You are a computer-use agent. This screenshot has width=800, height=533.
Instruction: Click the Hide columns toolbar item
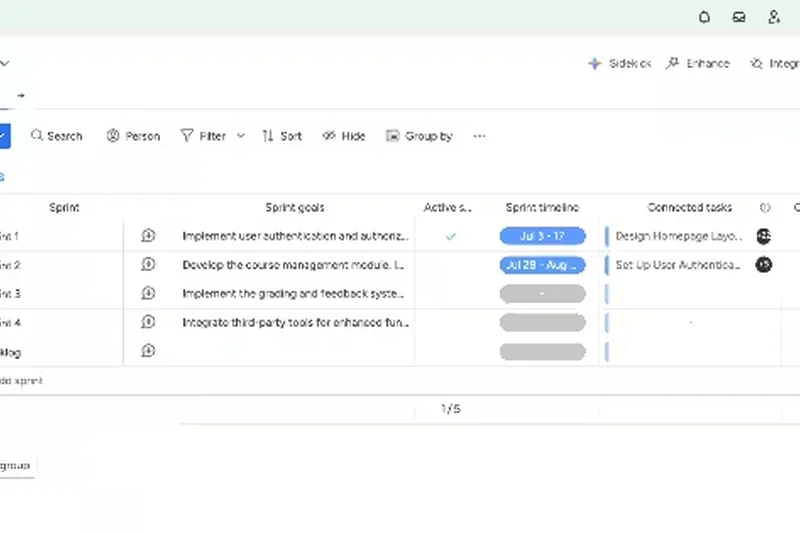344,136
